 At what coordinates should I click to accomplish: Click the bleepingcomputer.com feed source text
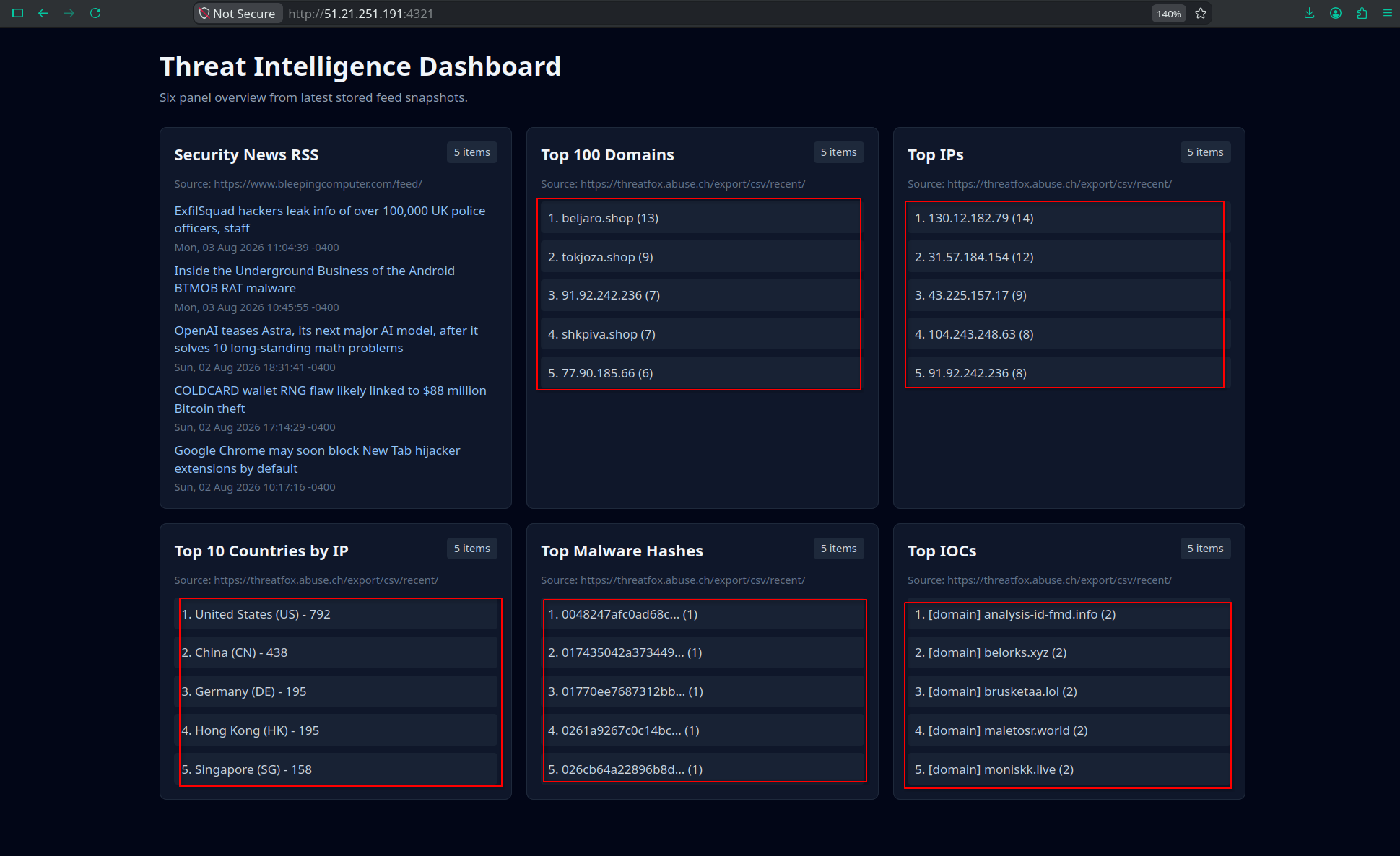(x=298, y=184)
